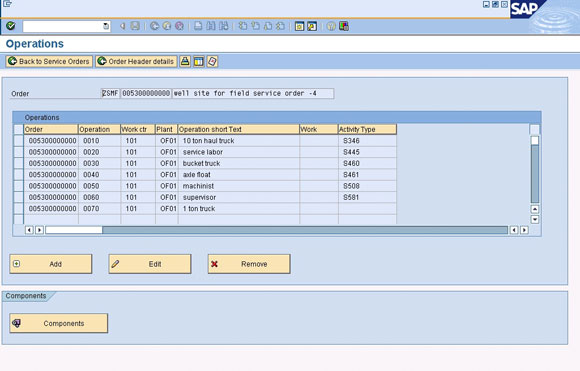This screenshot has width=580, height=371.
Task: Click the red Cancel icon in toolbar
Action: tap(179, 26)
